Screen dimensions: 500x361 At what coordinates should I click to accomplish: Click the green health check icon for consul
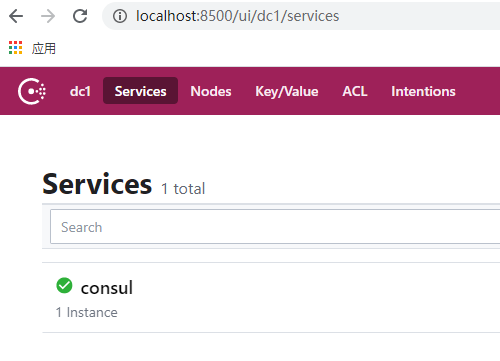click(64, 285)
